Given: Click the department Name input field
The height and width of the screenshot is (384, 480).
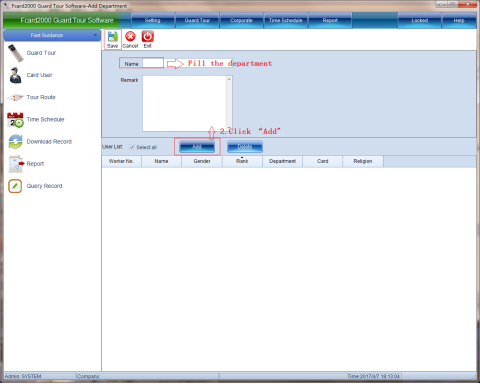Looking at the screenshot, I should tap(153, 63).
